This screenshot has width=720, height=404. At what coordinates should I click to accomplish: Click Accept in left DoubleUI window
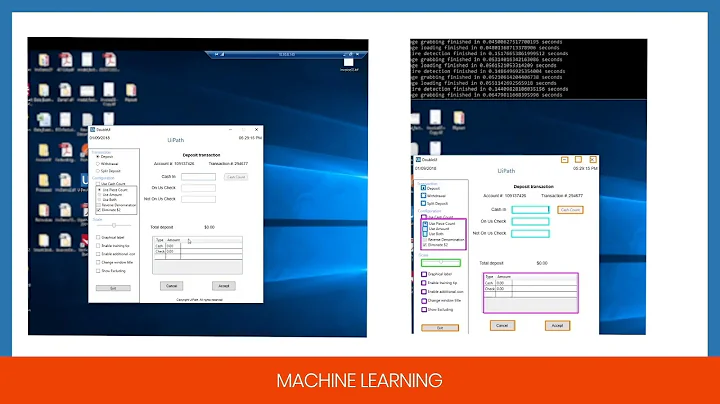pyautogui.click(x=224, y=286)
